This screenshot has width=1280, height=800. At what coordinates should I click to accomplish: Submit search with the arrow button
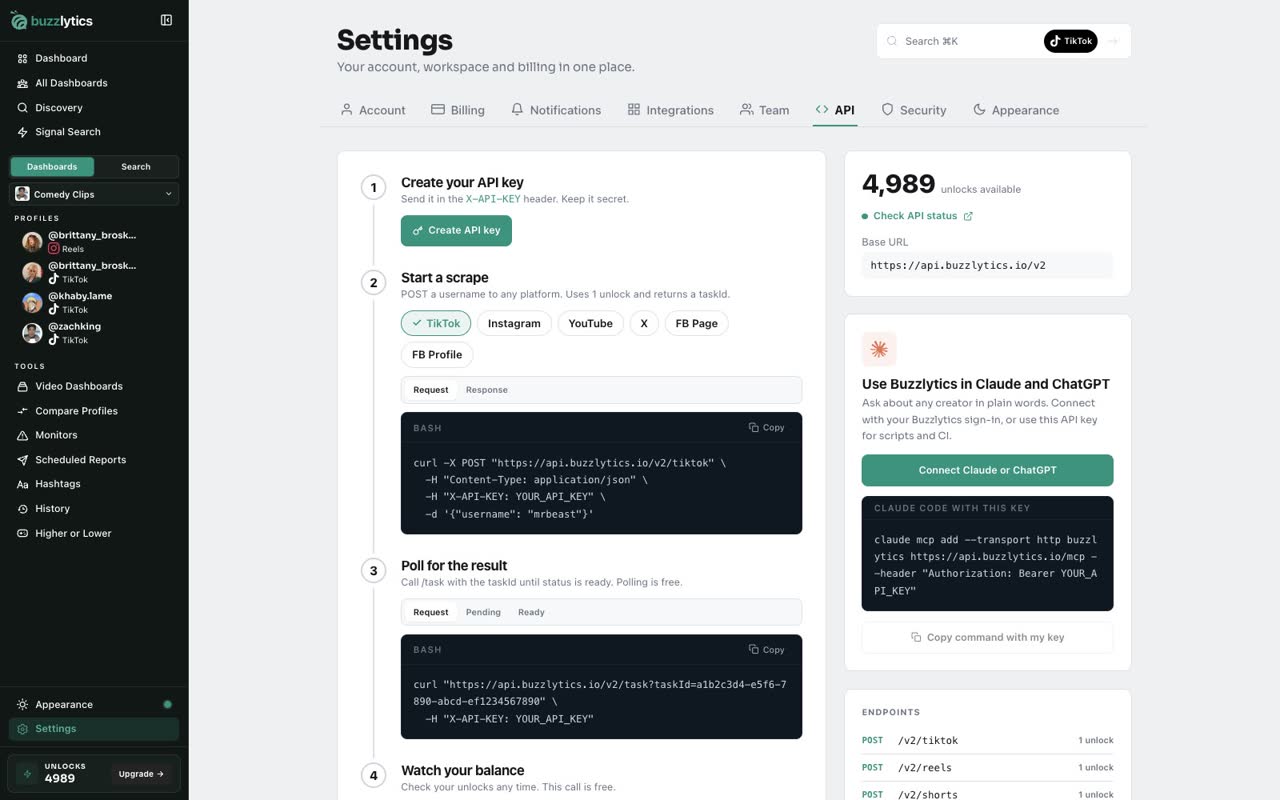[1113, 41]
